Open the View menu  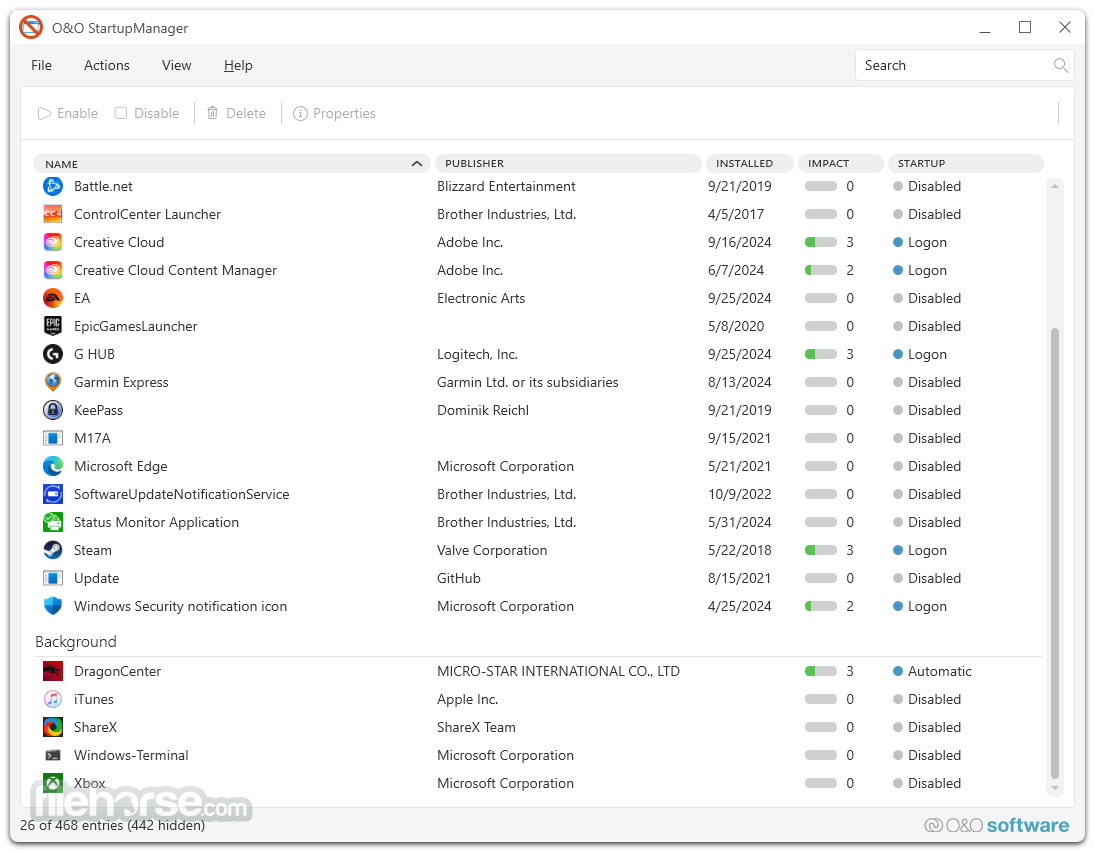coord(177,66)
